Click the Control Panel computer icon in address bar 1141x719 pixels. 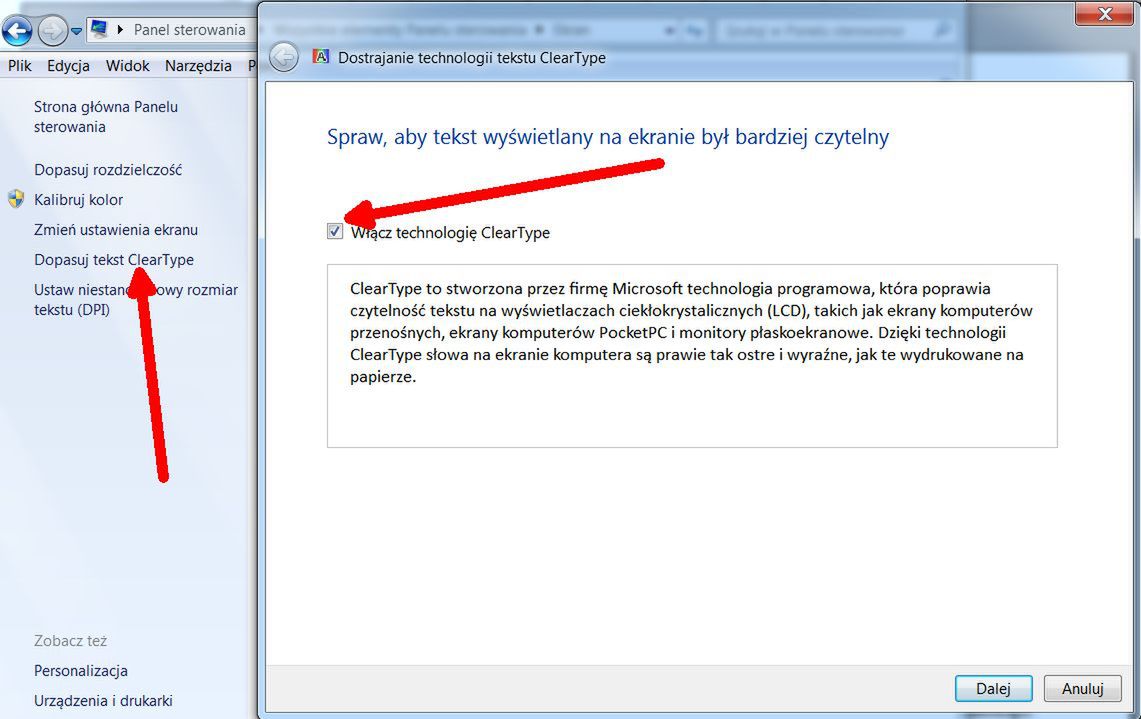click(x=99, y=29)
